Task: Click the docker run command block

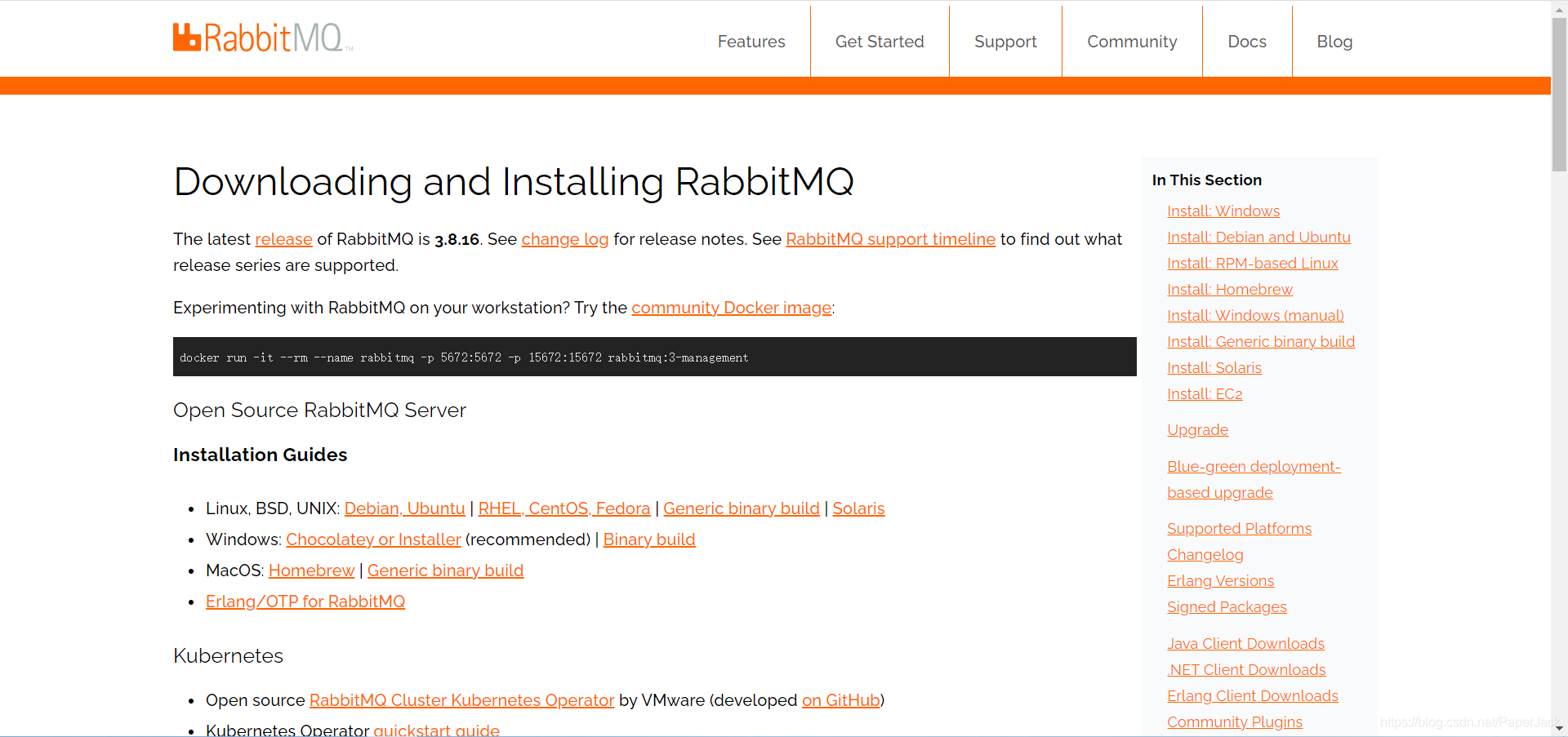Action: tap(654, 357)
